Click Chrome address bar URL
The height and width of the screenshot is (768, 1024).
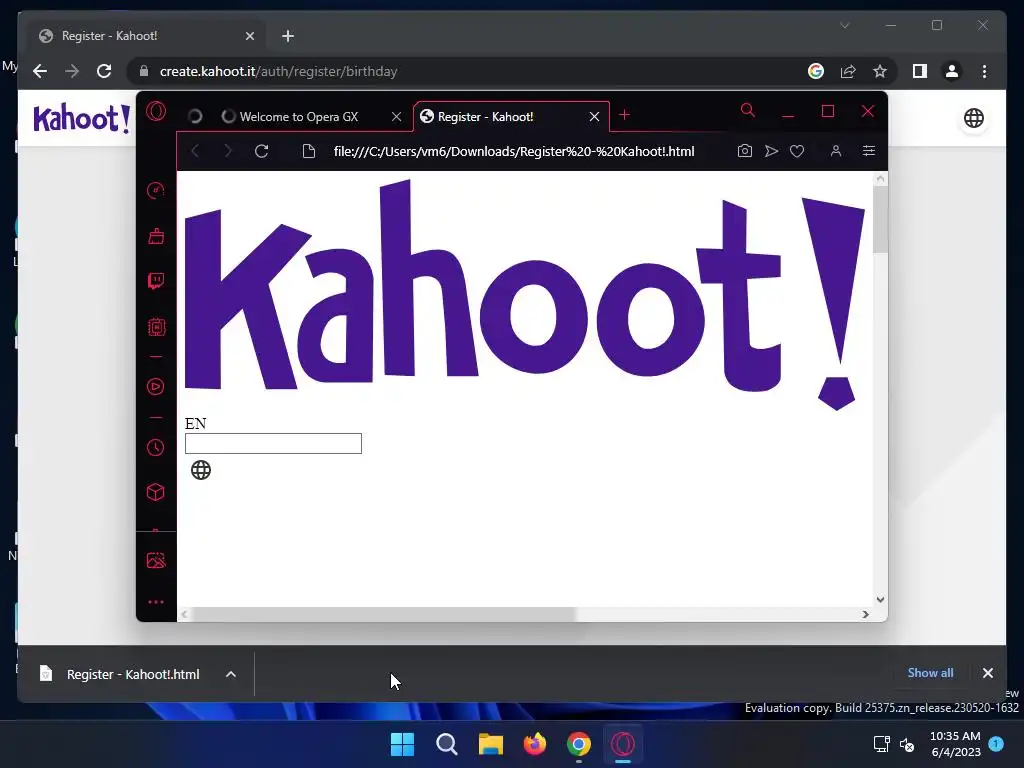pyautogui.click(x=278, y=71)
